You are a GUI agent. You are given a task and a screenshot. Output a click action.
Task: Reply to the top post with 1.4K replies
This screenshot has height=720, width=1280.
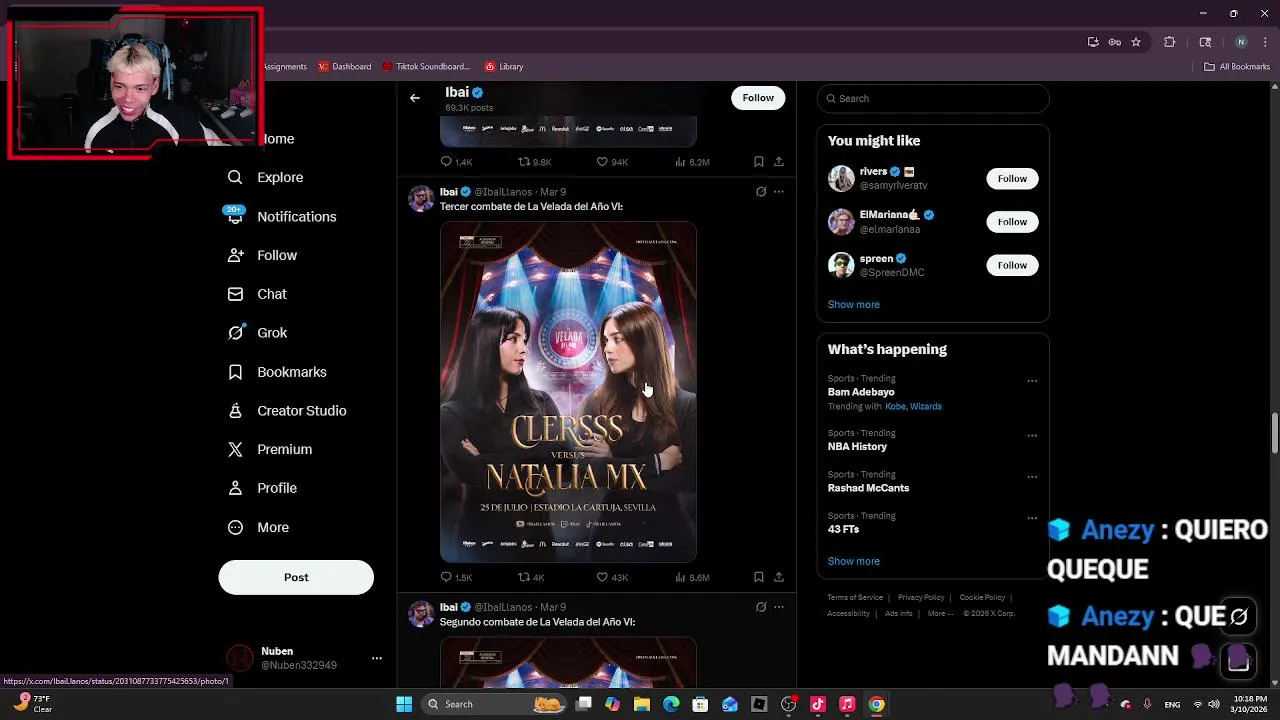click(456, 162)
